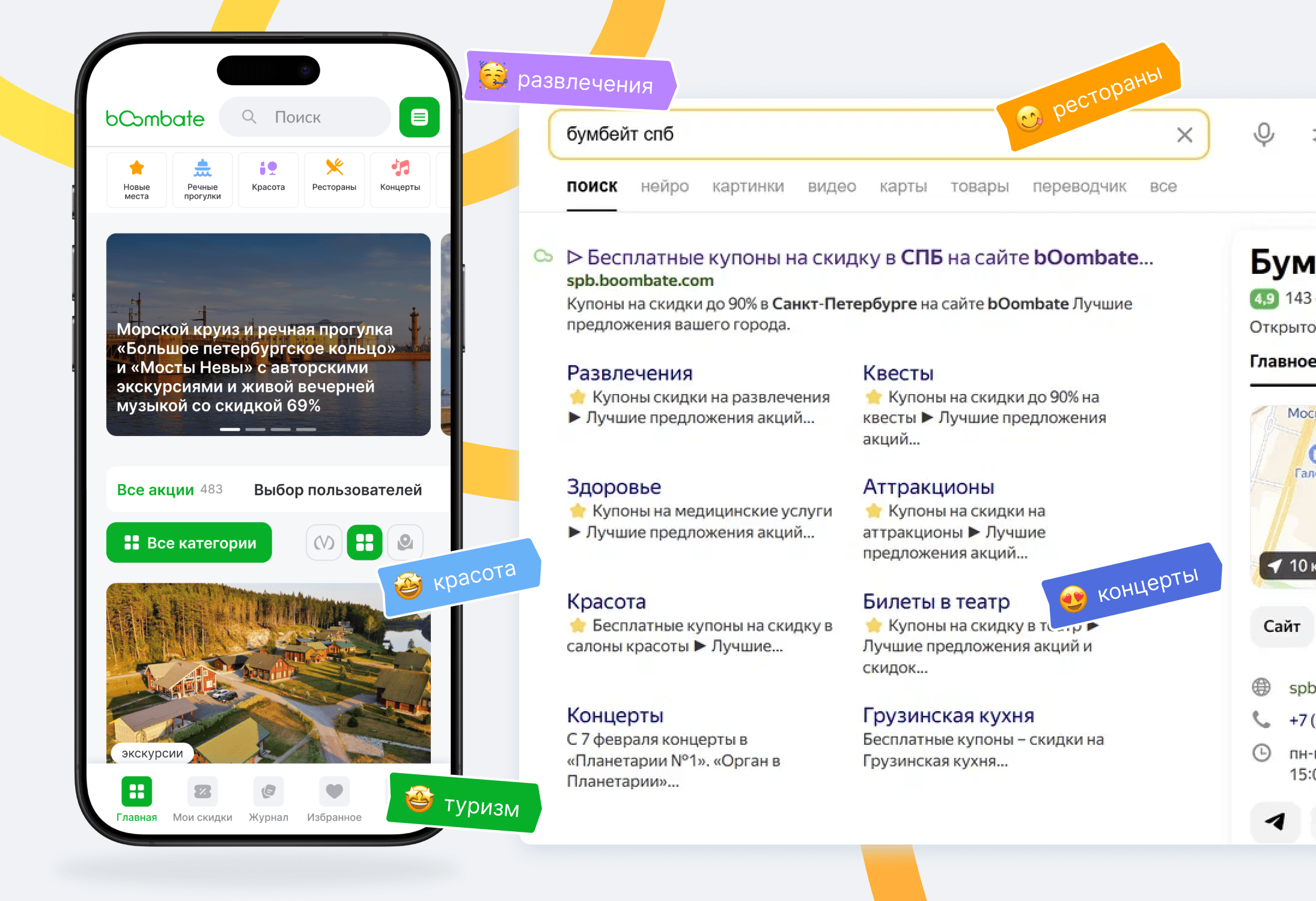Tap Журнал bottom nav icon
The image size is (1316, 901).
(x=268, y=792)
